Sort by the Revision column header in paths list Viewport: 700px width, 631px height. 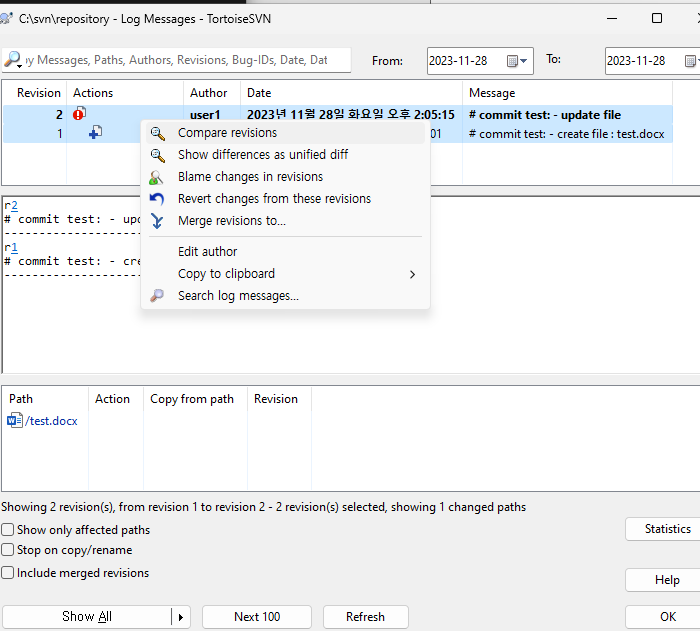pos(279,399)
